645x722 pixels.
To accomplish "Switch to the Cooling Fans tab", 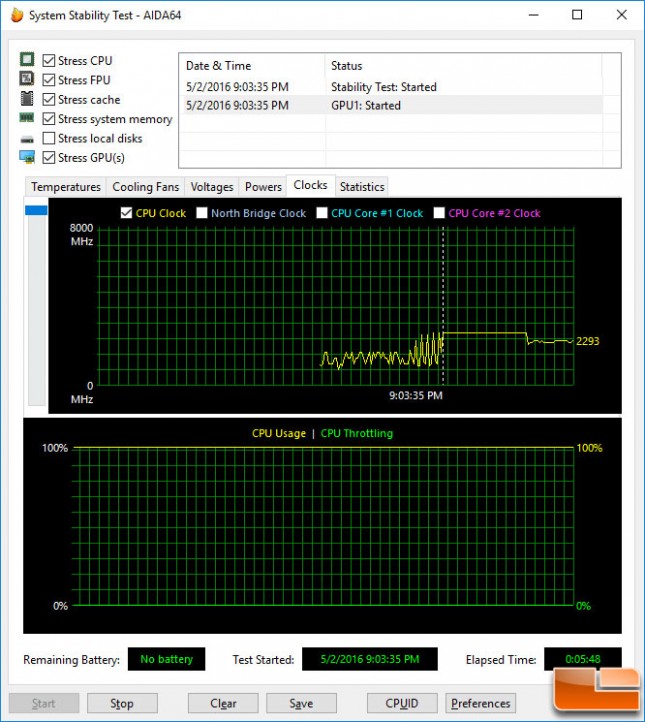I will click(145, 186).
